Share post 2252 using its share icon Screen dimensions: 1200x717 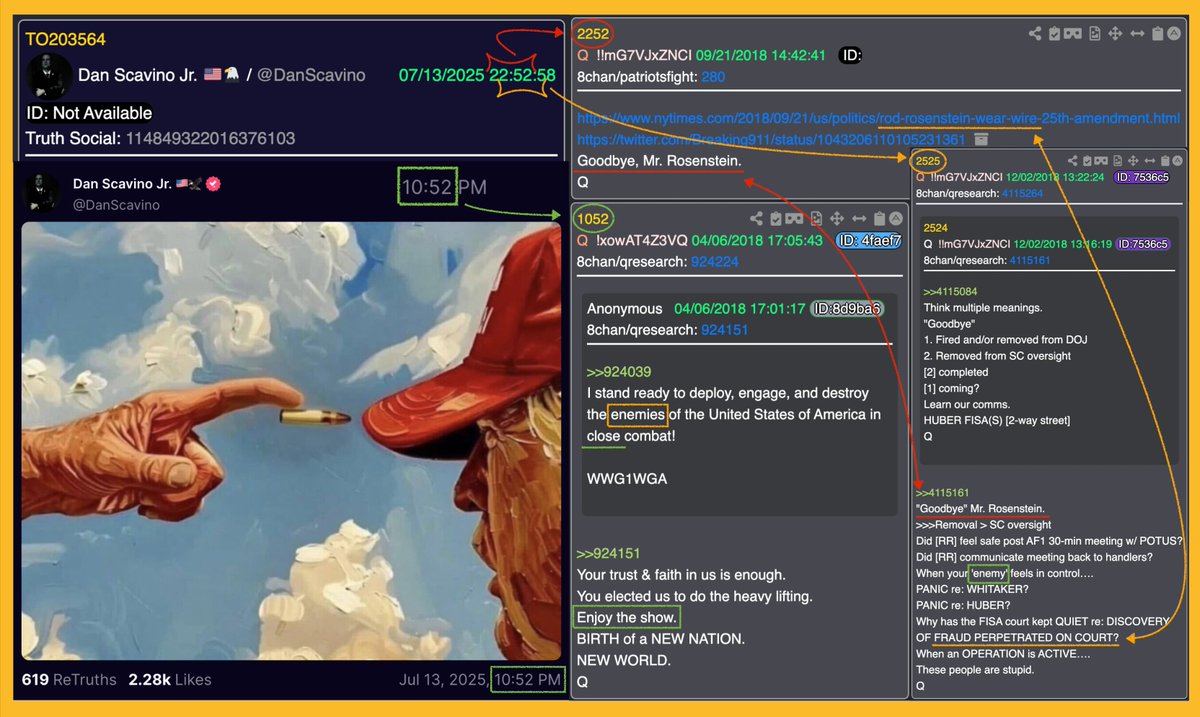click(1035, 34)
